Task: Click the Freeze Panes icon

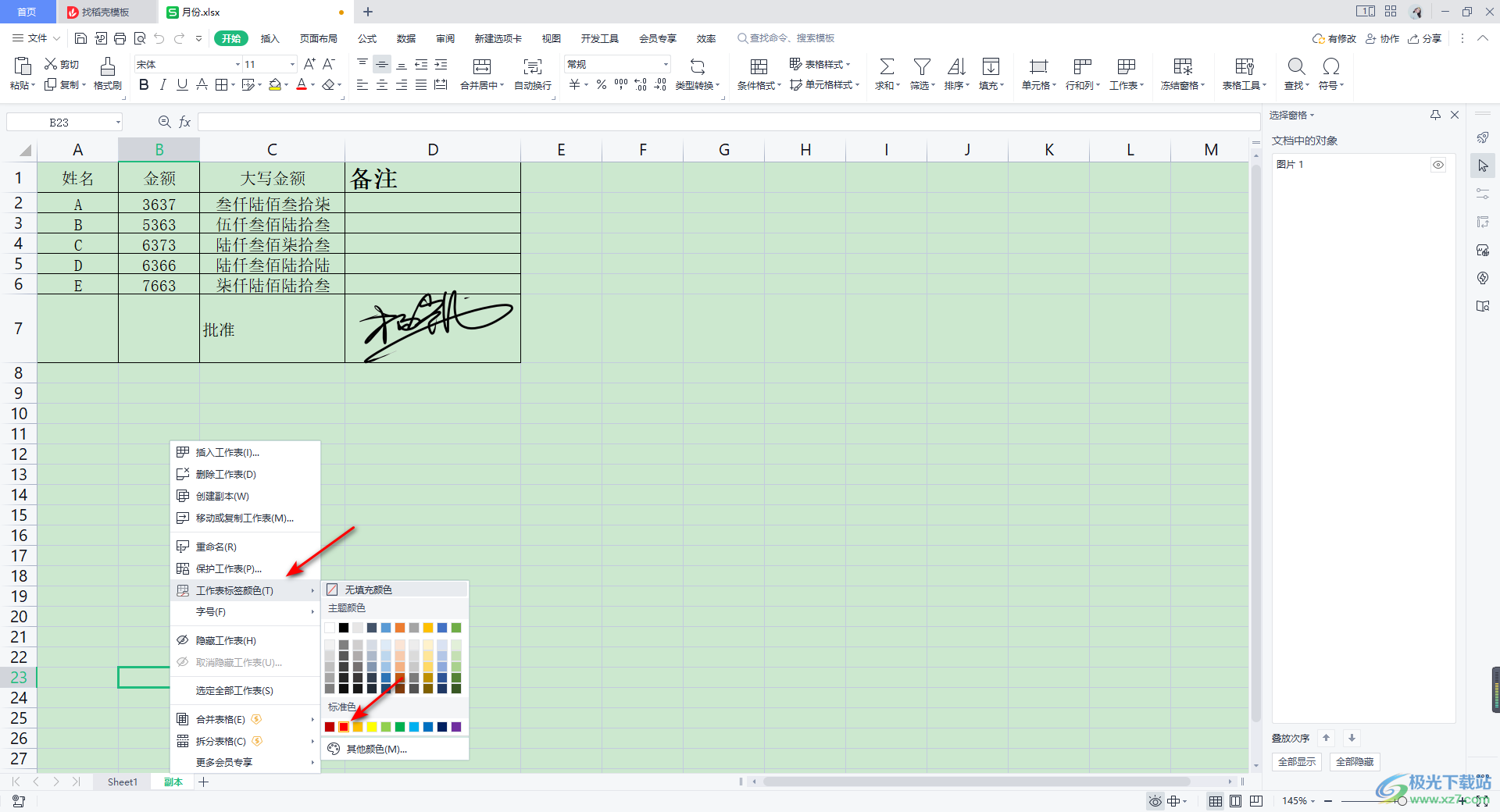Action: click(x=1183, y=66)
